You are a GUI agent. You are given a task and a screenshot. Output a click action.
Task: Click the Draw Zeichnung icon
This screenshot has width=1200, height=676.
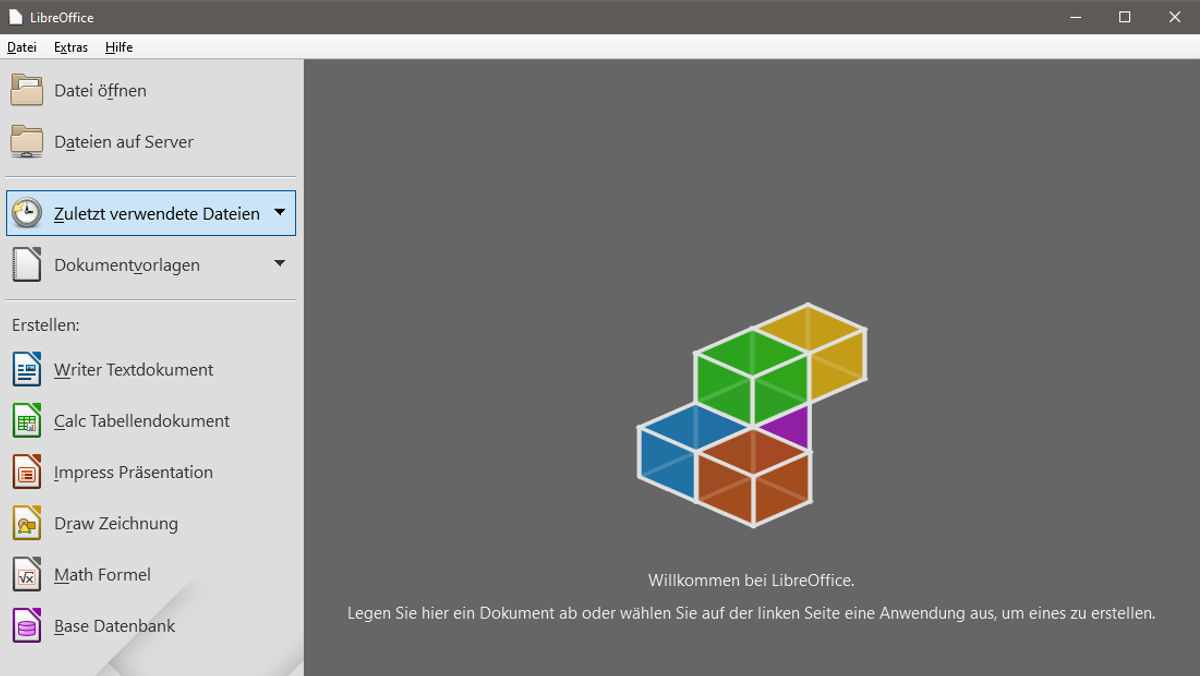[27, 523]
